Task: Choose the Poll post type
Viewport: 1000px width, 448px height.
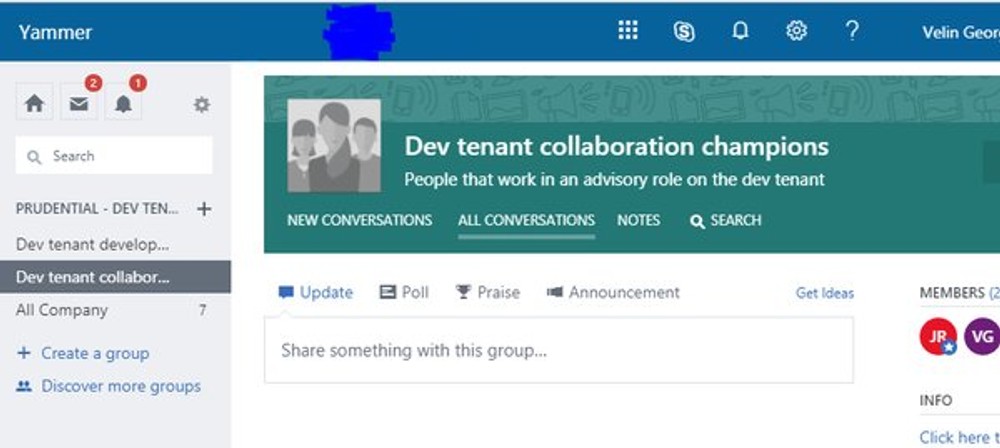Action: [404, 292]
